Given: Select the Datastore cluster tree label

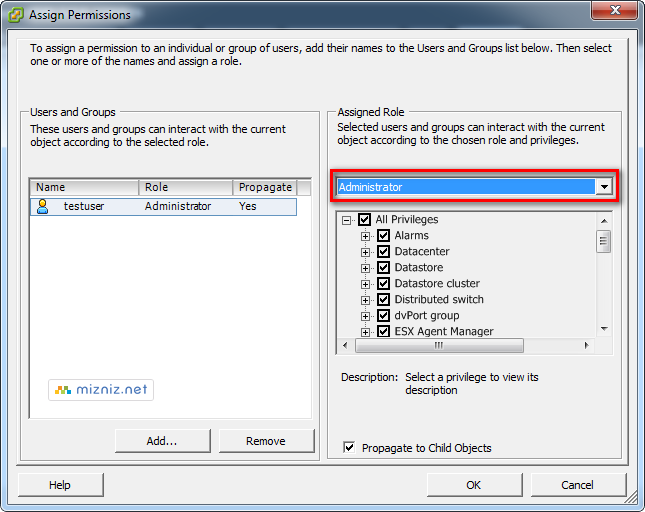Looking at the screenshot, I should (x=437, y=284).
